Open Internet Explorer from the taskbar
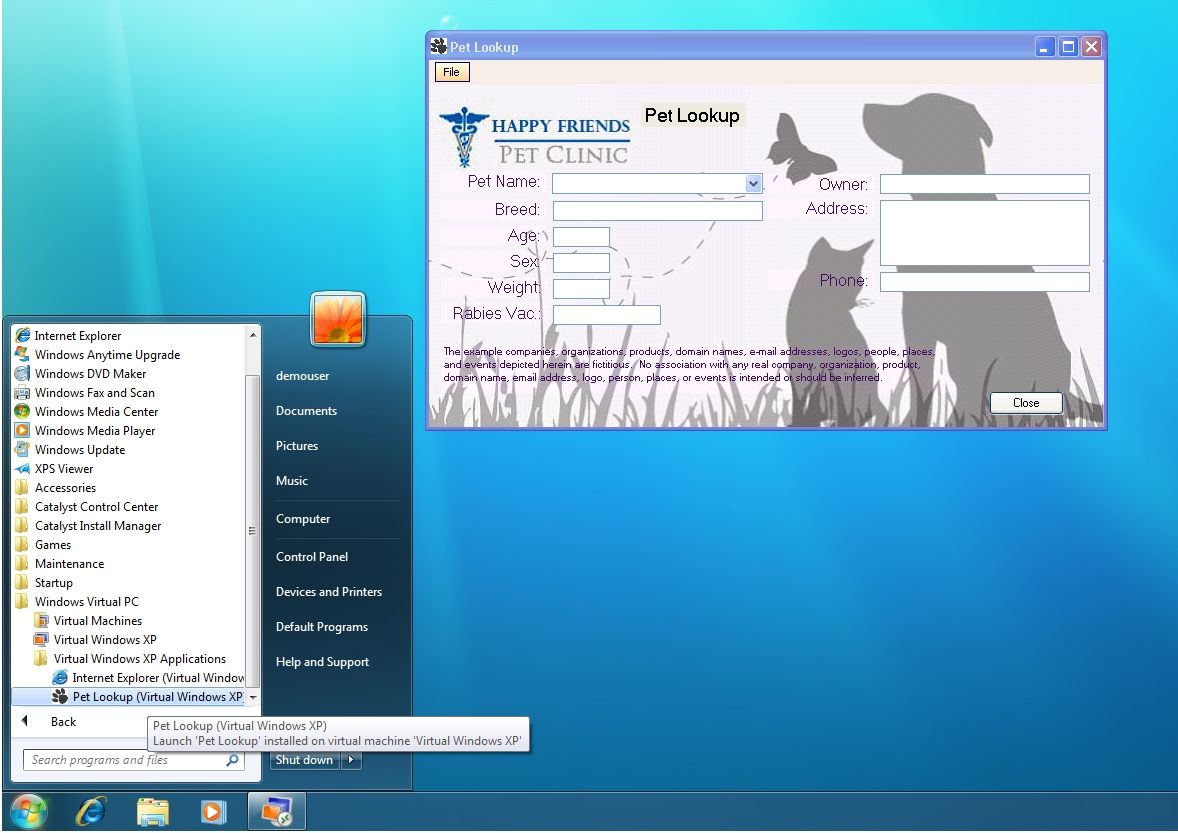 click(x=91, y=811)
